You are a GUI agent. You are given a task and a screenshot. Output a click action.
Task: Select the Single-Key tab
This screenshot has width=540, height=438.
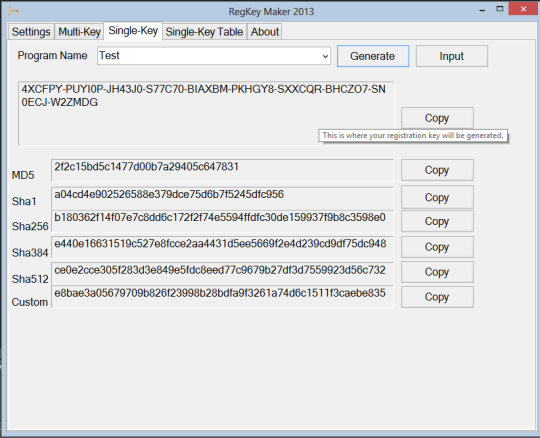pos(133,31)
